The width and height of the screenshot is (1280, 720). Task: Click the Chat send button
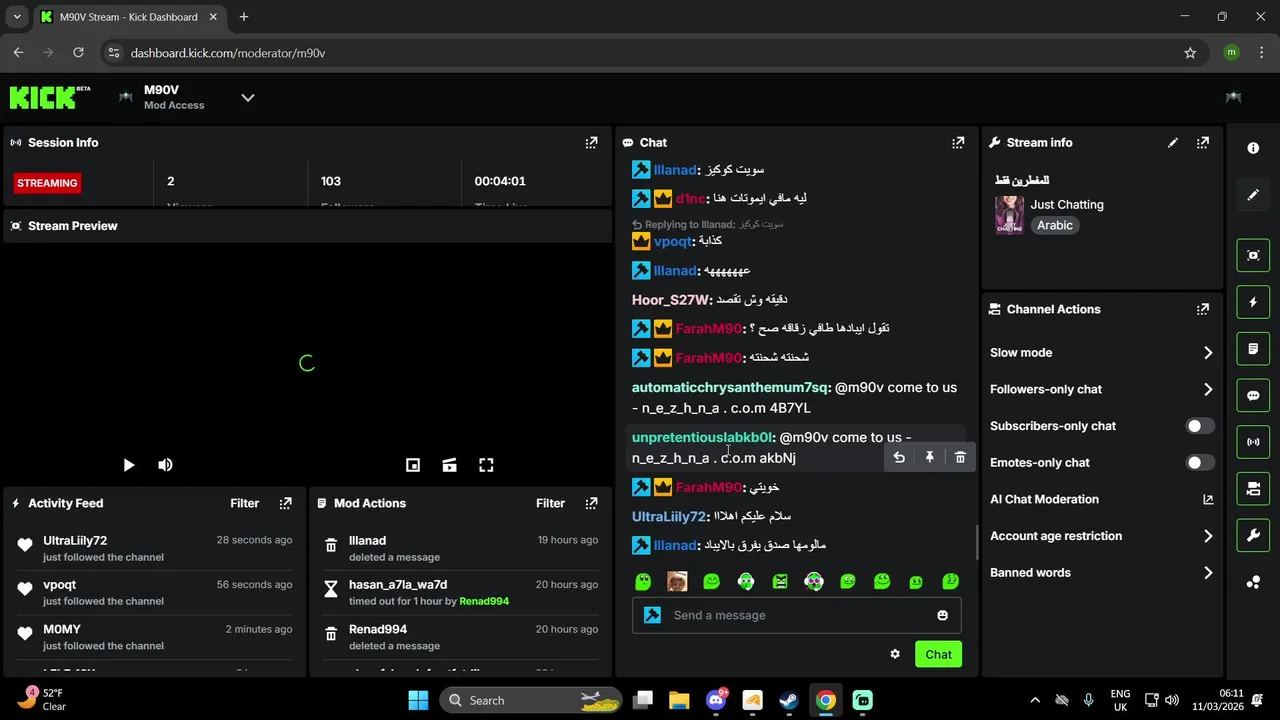(938, 654)
